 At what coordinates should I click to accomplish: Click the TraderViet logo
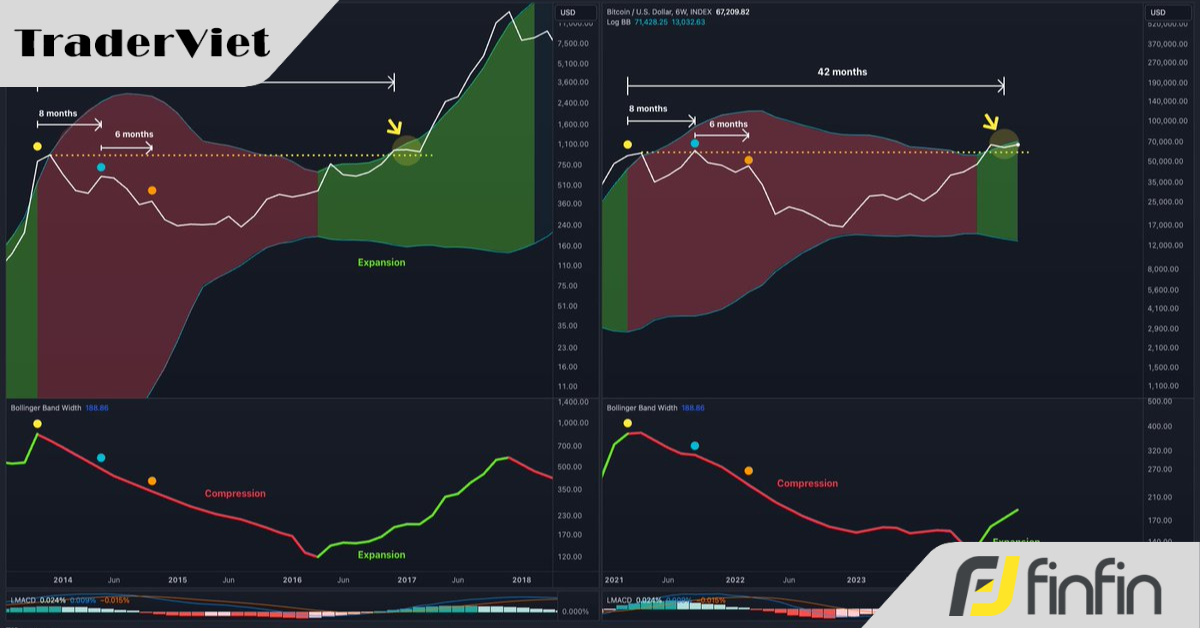[x=142, y=43]
